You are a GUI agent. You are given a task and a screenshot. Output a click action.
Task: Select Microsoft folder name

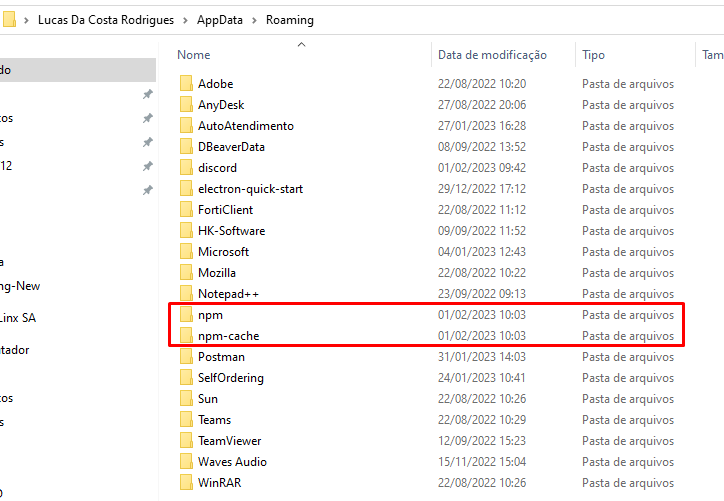[223, 252]
